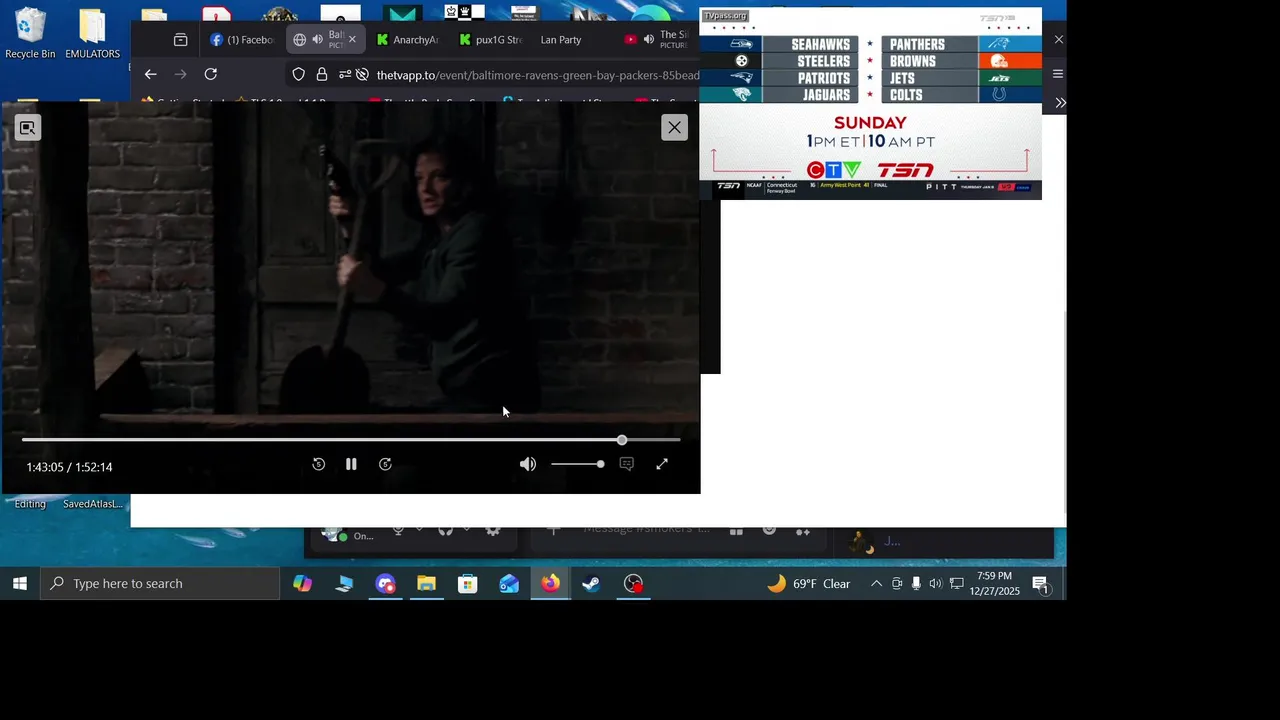1280x720 pixels.
Task: Open Outlook mail from the taskbar
Action: 509,584
